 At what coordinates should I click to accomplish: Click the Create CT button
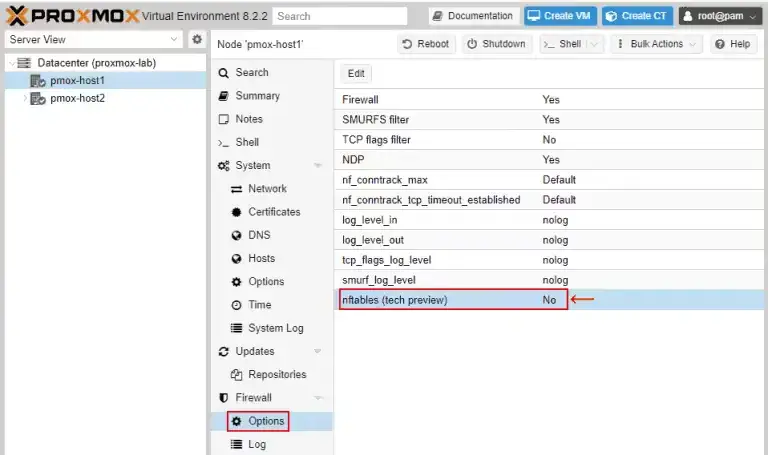(x=637, y=16)
